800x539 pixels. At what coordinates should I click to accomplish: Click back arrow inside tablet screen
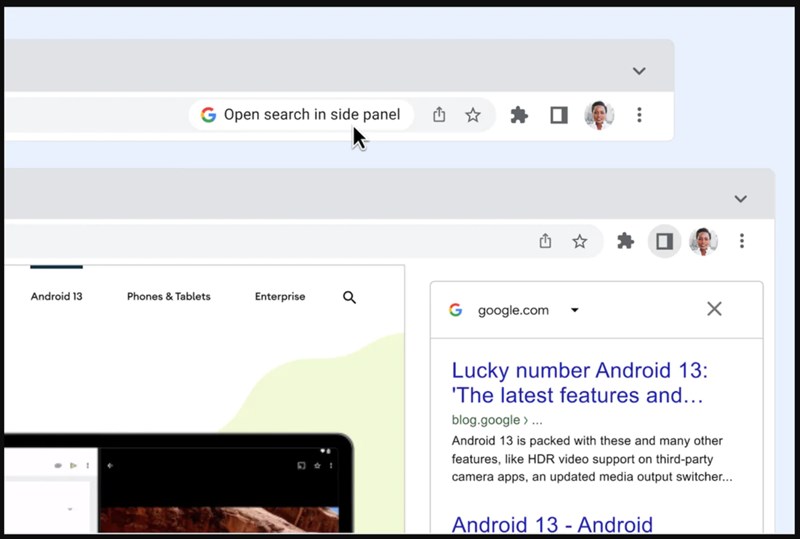(x=110, y=466)
